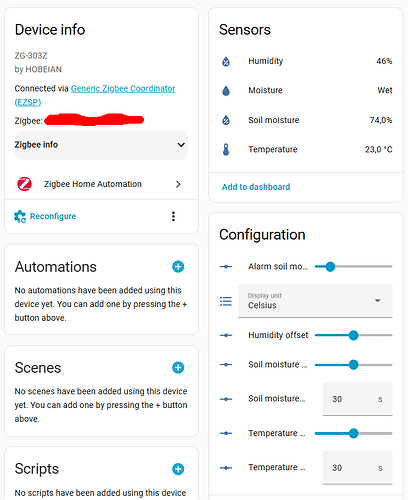Click the Temperature thermometer icon
The width and height of the screenshot is (408, 500).
[x=226, y=149]
